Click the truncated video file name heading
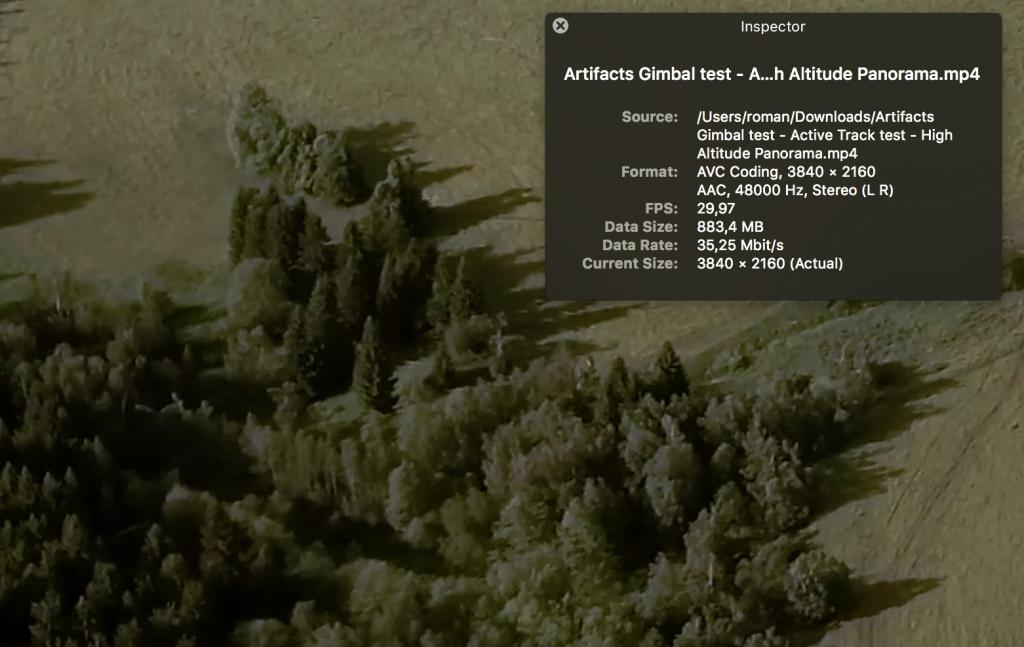This screenshot has height=647, width=1024. [x=771, y=74]
